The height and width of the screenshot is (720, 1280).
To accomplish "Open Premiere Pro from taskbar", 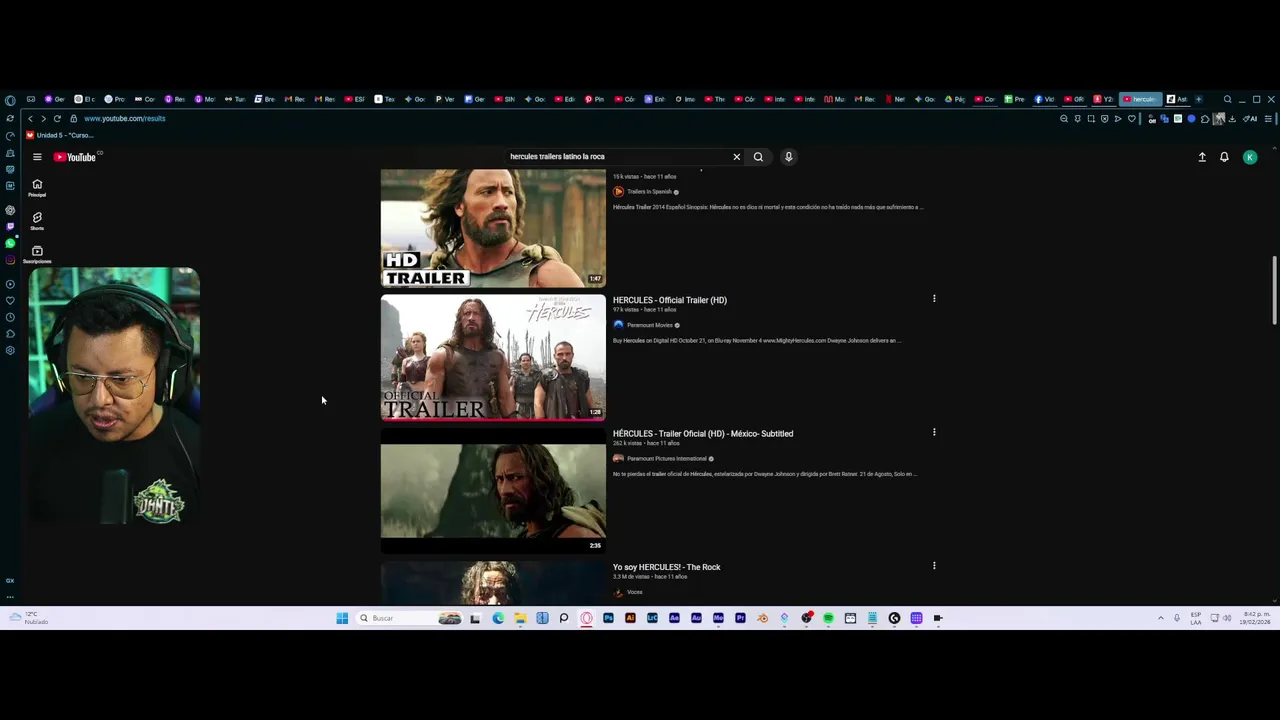I will coord(740,618).
